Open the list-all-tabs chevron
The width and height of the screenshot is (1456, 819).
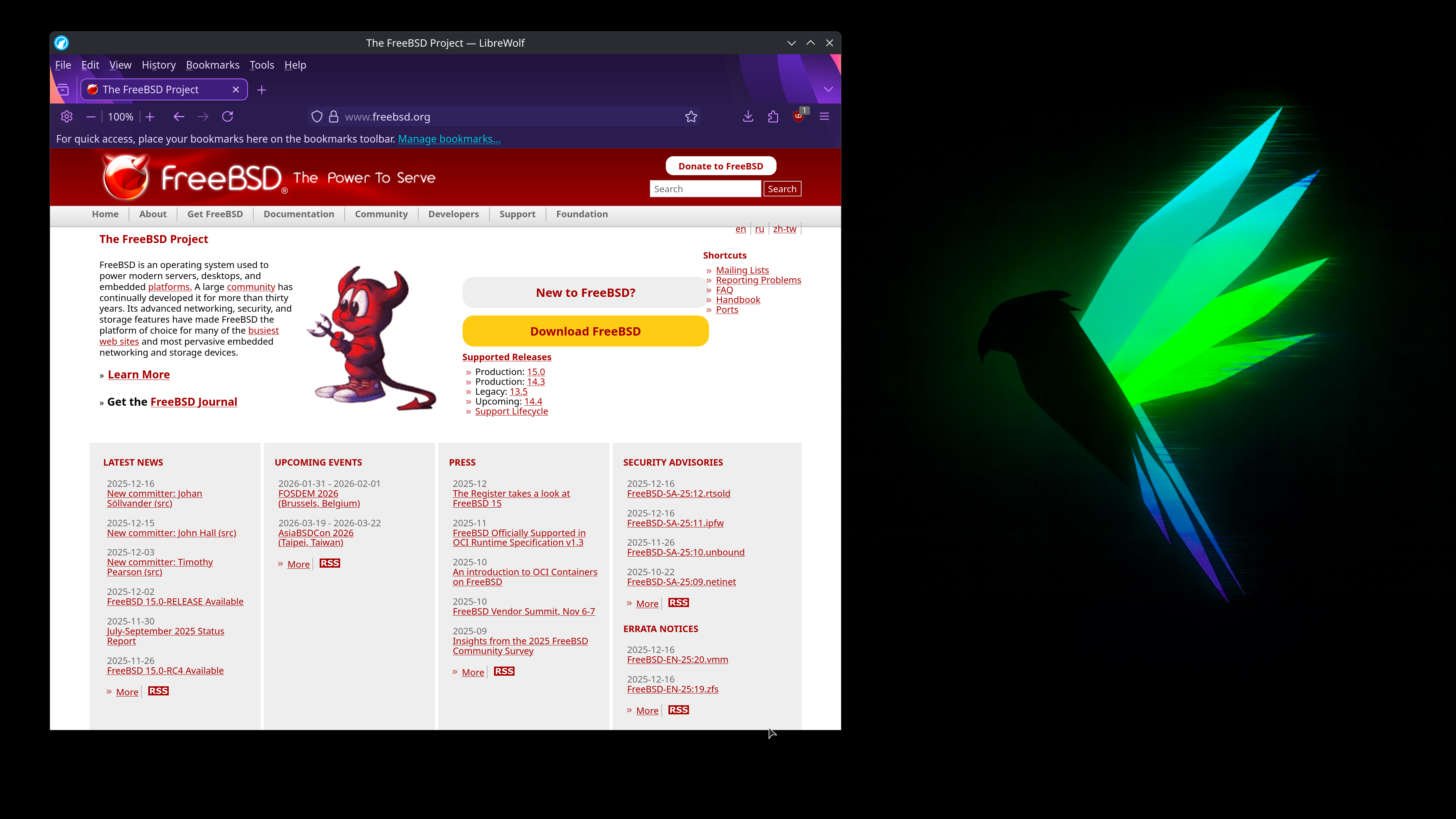point(827,89)
